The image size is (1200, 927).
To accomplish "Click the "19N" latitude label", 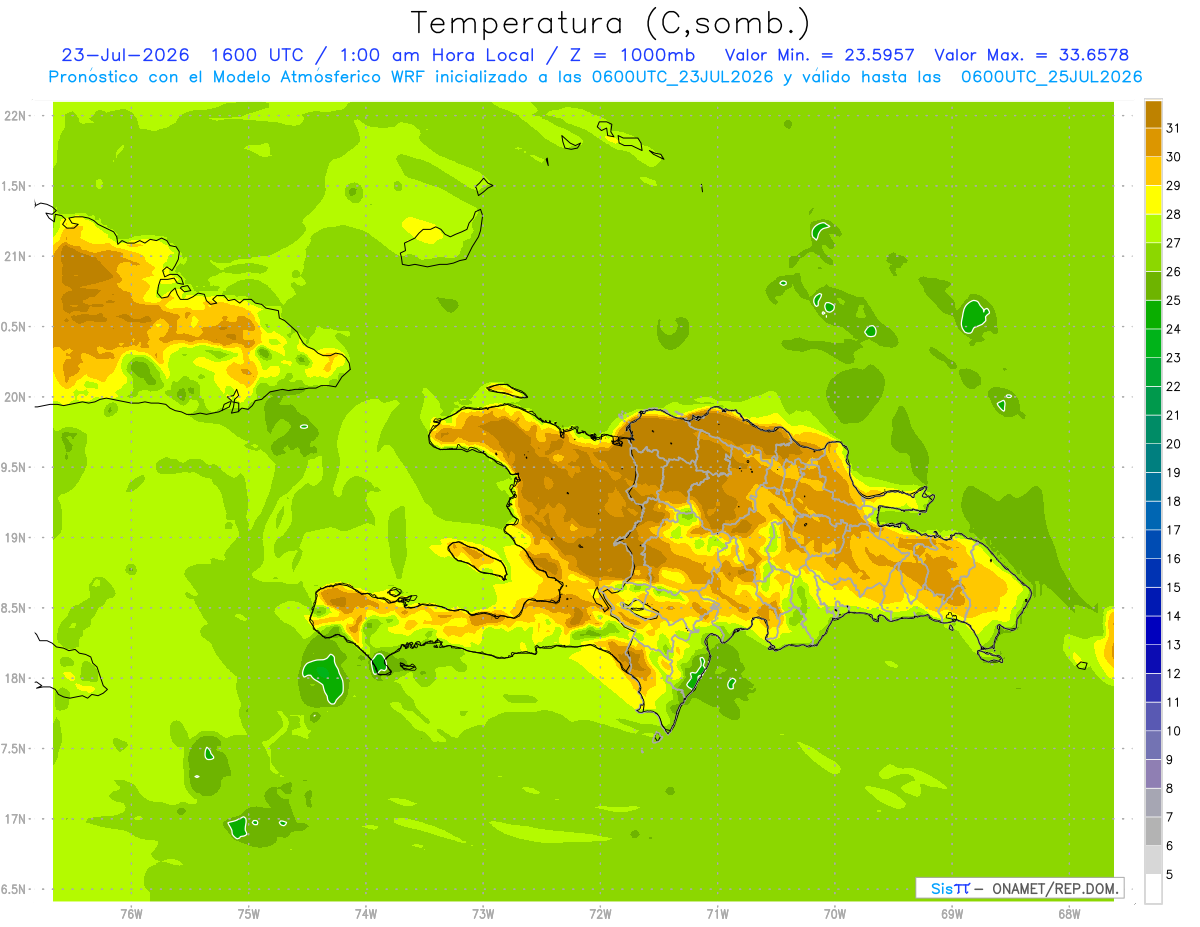I will [16, 538].
